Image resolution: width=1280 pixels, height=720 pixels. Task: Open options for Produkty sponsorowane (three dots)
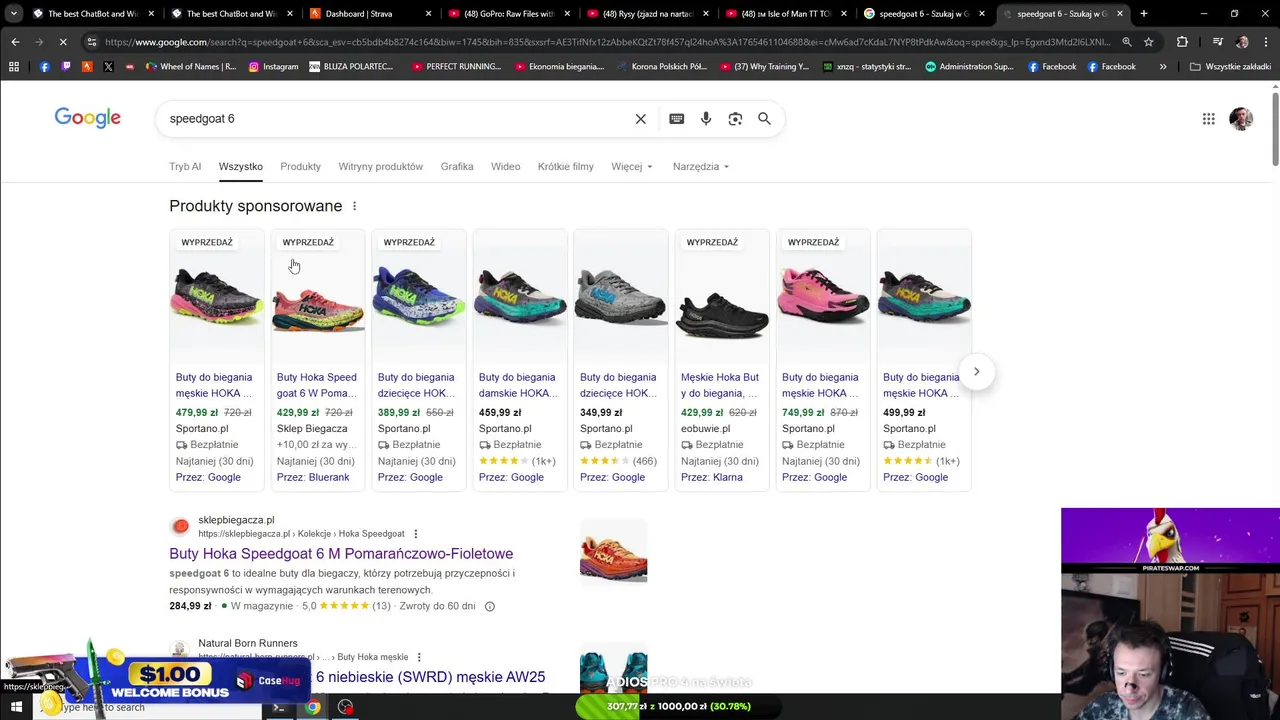[354, 206]
